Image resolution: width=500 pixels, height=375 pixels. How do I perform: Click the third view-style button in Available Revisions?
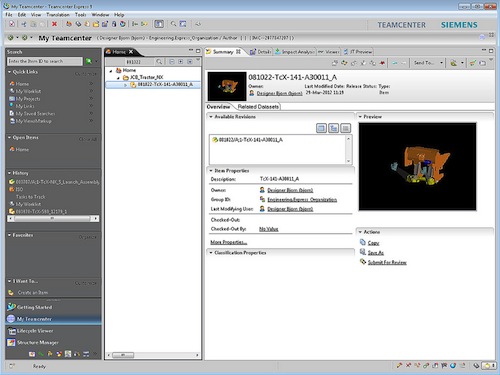coord(346,128)
